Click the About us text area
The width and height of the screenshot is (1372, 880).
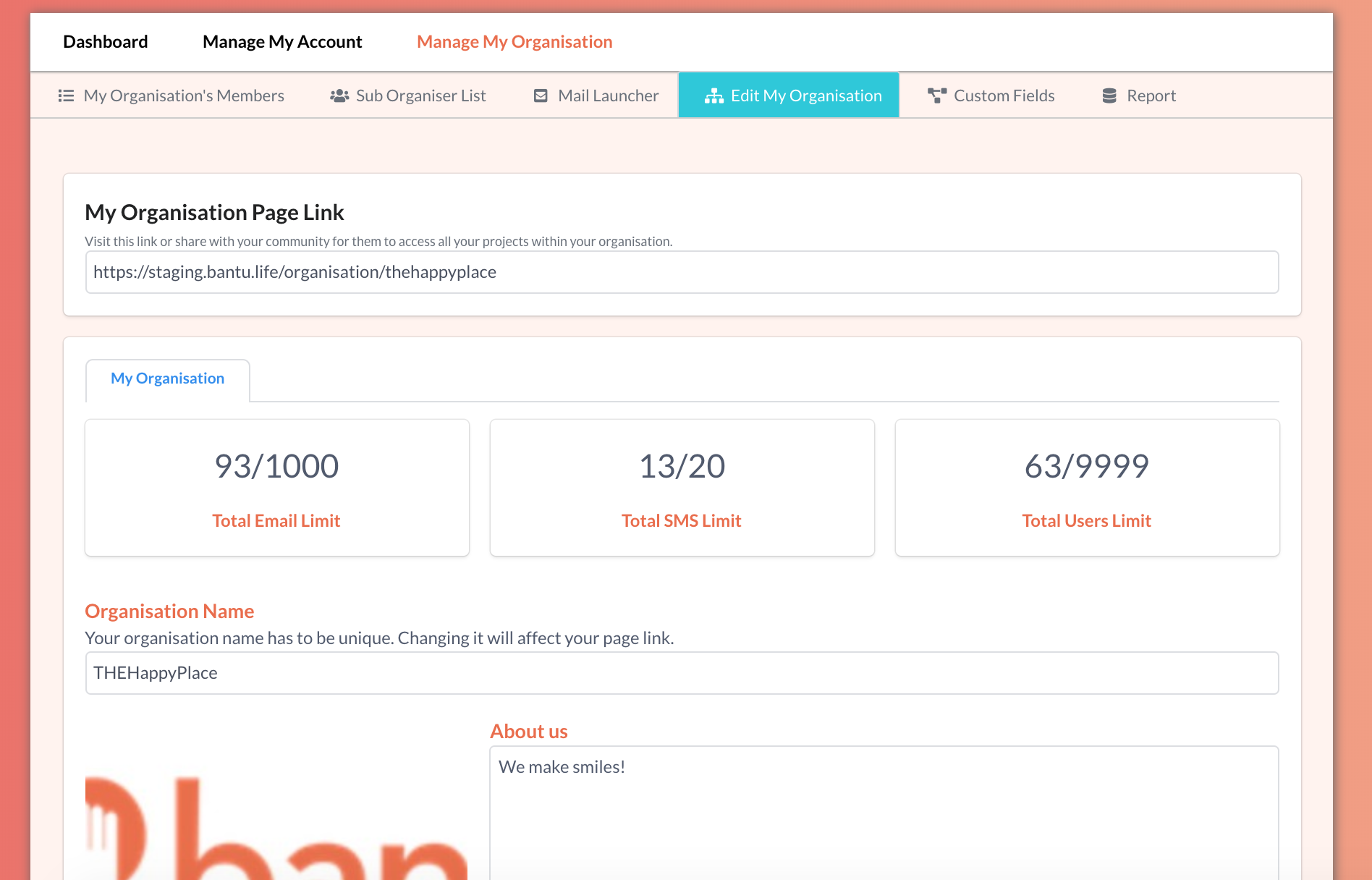tap(884, 813)
